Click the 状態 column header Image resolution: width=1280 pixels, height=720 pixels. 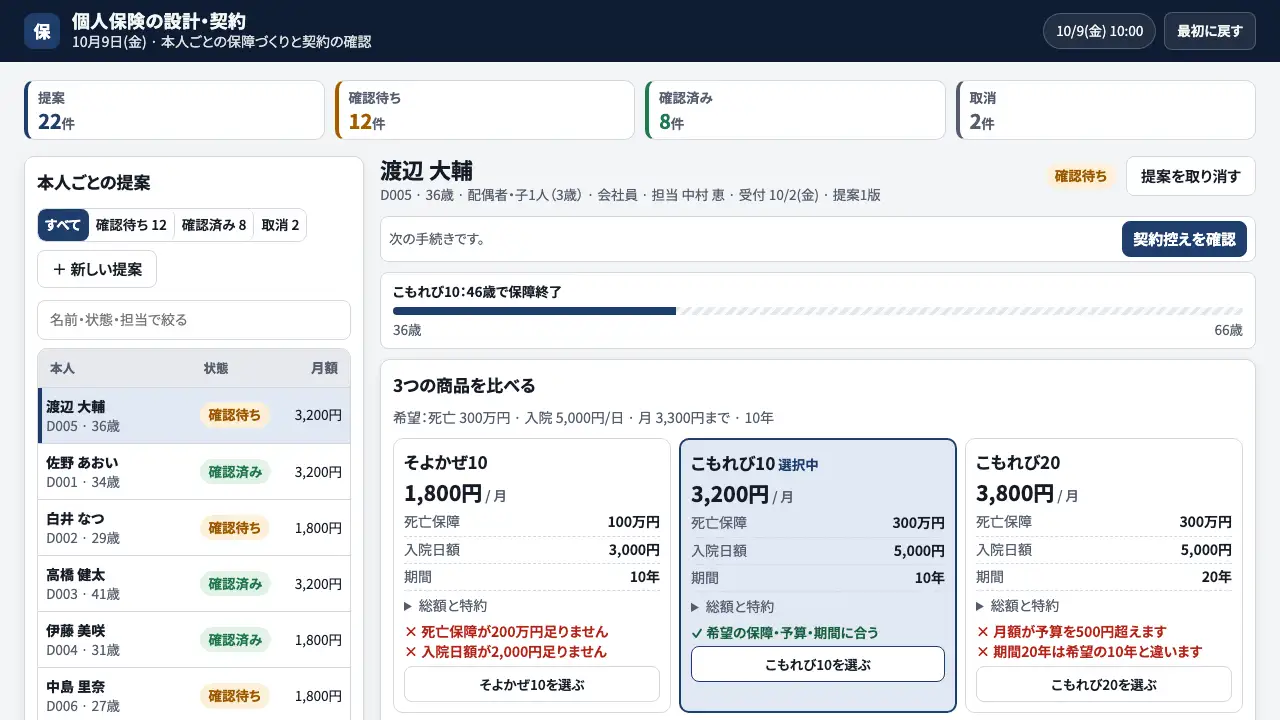(216, 368)
